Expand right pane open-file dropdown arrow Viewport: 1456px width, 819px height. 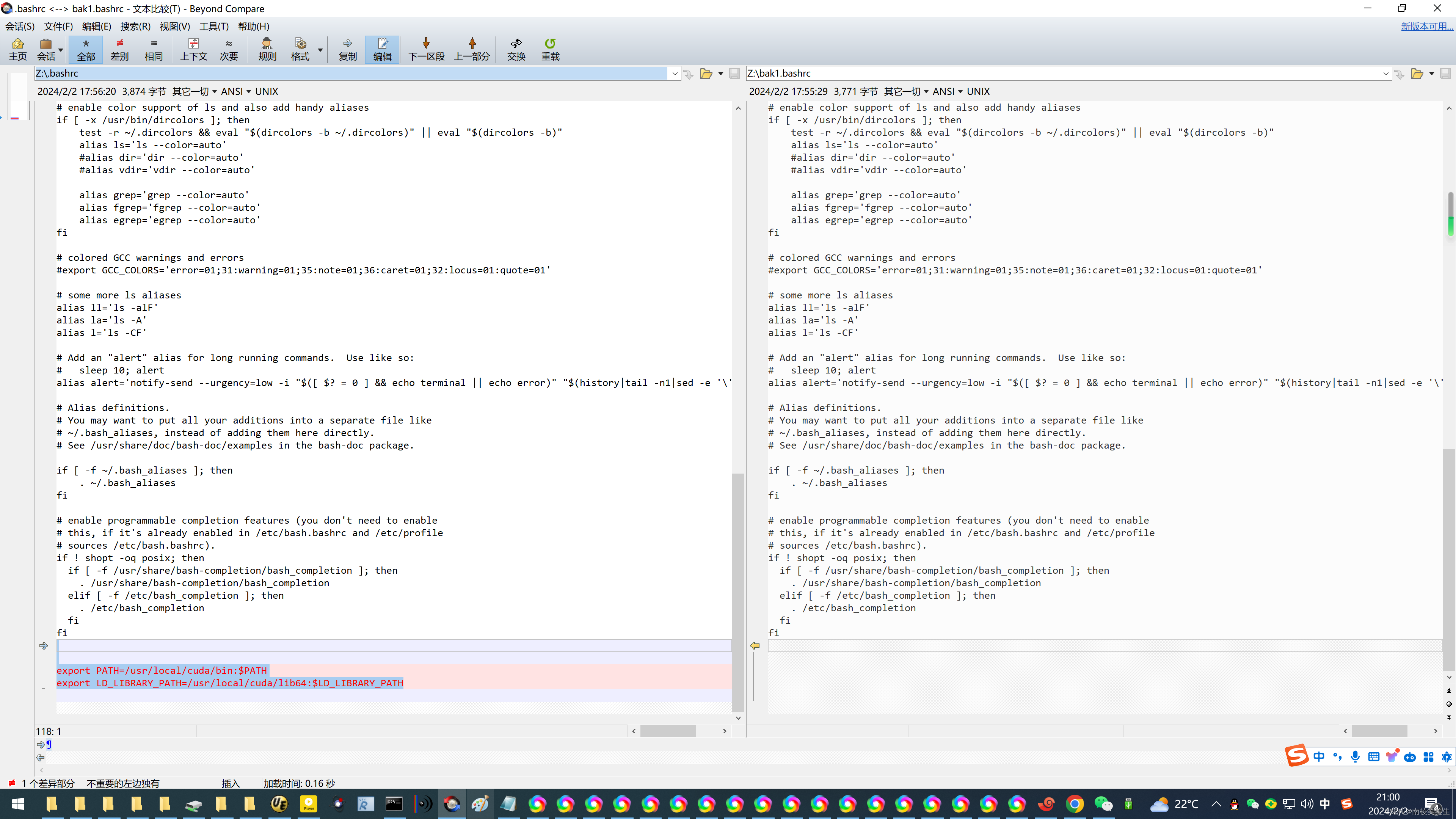coord(1432,74)
